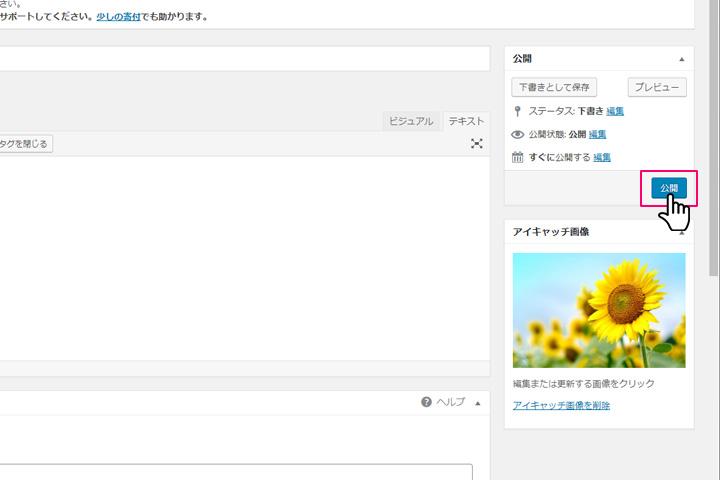Click the 編集または更新する画像をクリック hint text

pos(584,384)
